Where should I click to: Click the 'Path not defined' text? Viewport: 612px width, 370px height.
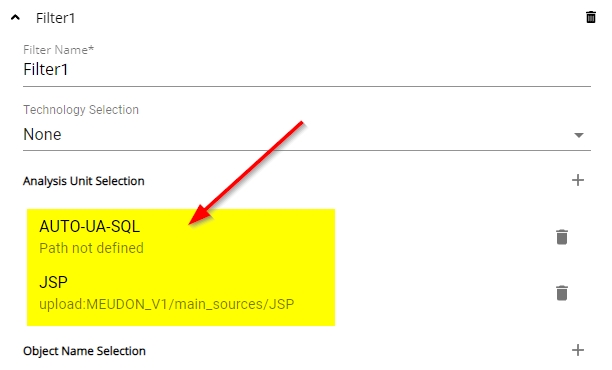[91, 248]
